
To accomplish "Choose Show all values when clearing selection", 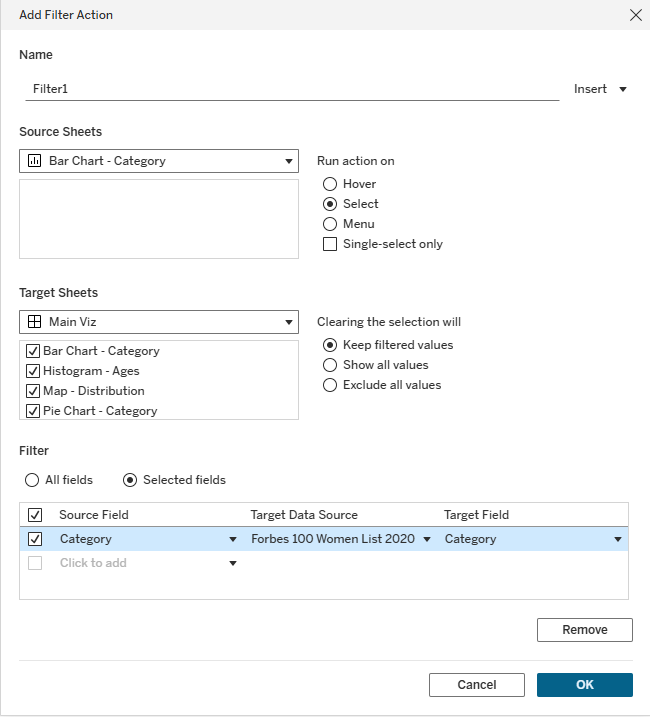I will (x=330, y=365).
